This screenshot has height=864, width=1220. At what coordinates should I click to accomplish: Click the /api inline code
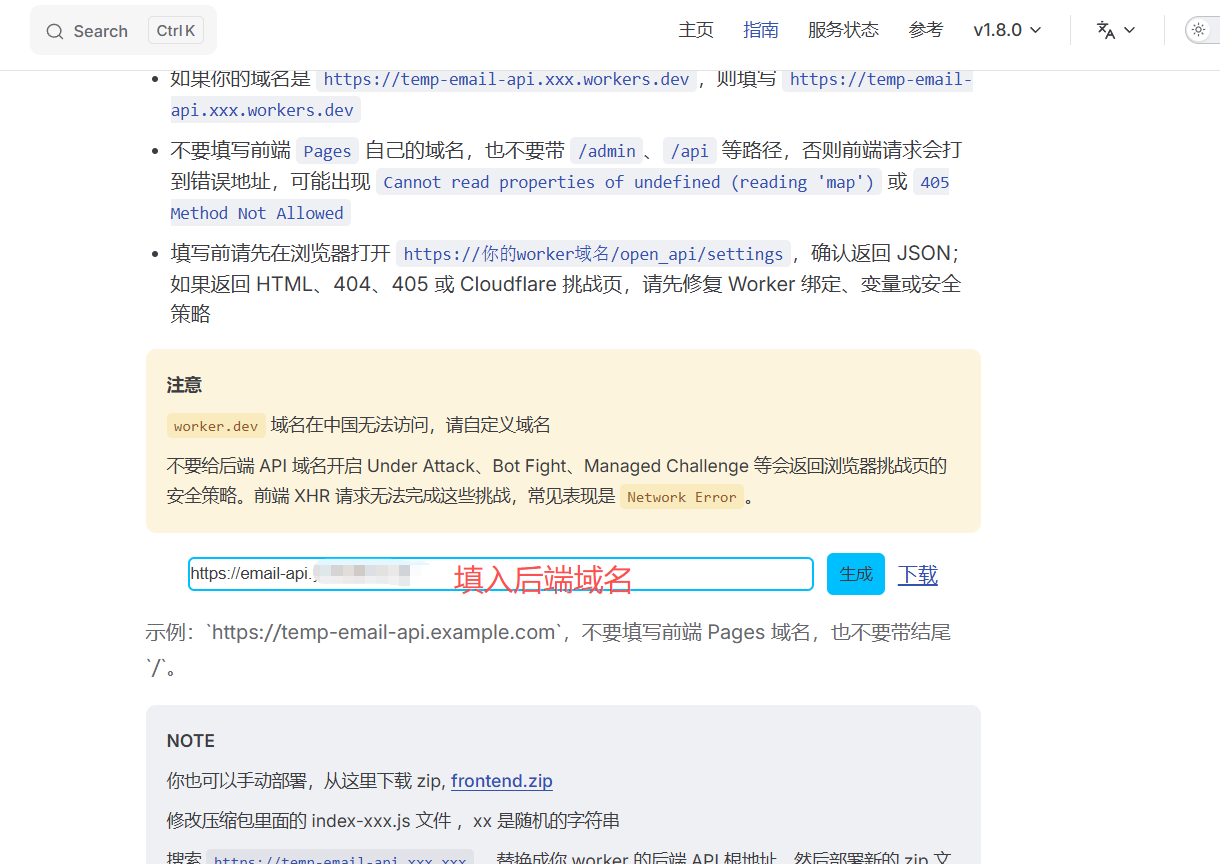[690, 151]
